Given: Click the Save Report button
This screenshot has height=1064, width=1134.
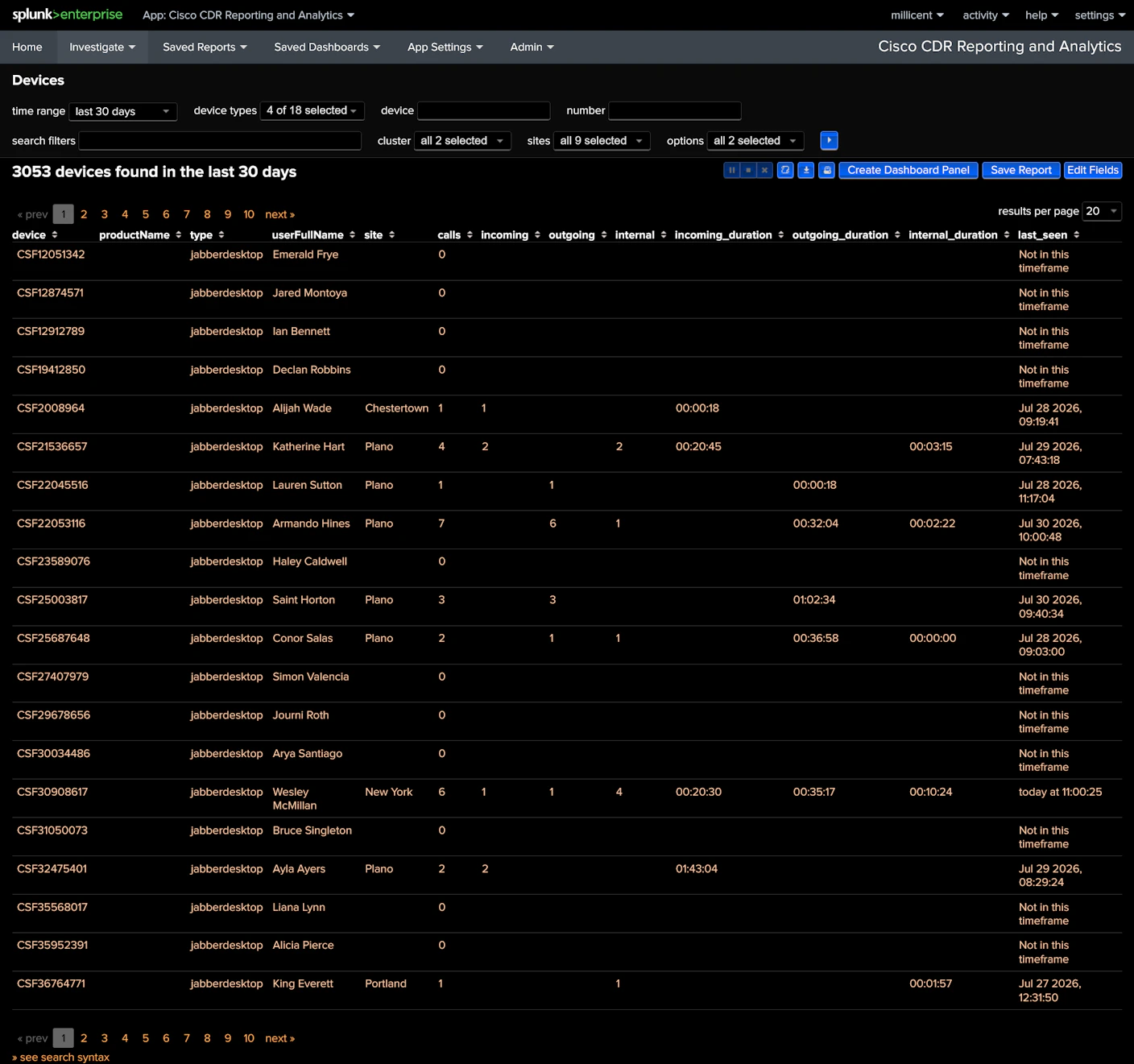Looking at the screenshot, I should point(1021,170).
